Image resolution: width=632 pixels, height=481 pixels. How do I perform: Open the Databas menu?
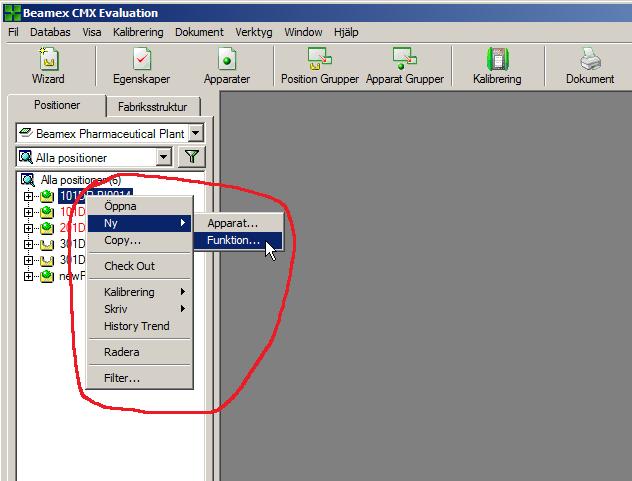50,32
